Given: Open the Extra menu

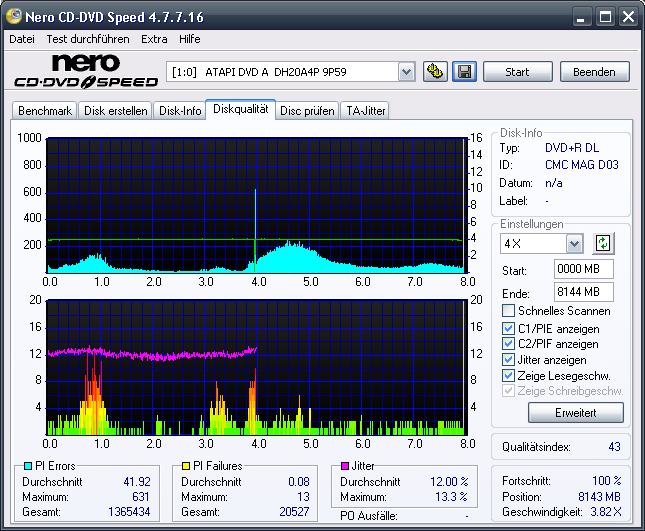Looking at the screenshot, I should [x=154, y=39].
